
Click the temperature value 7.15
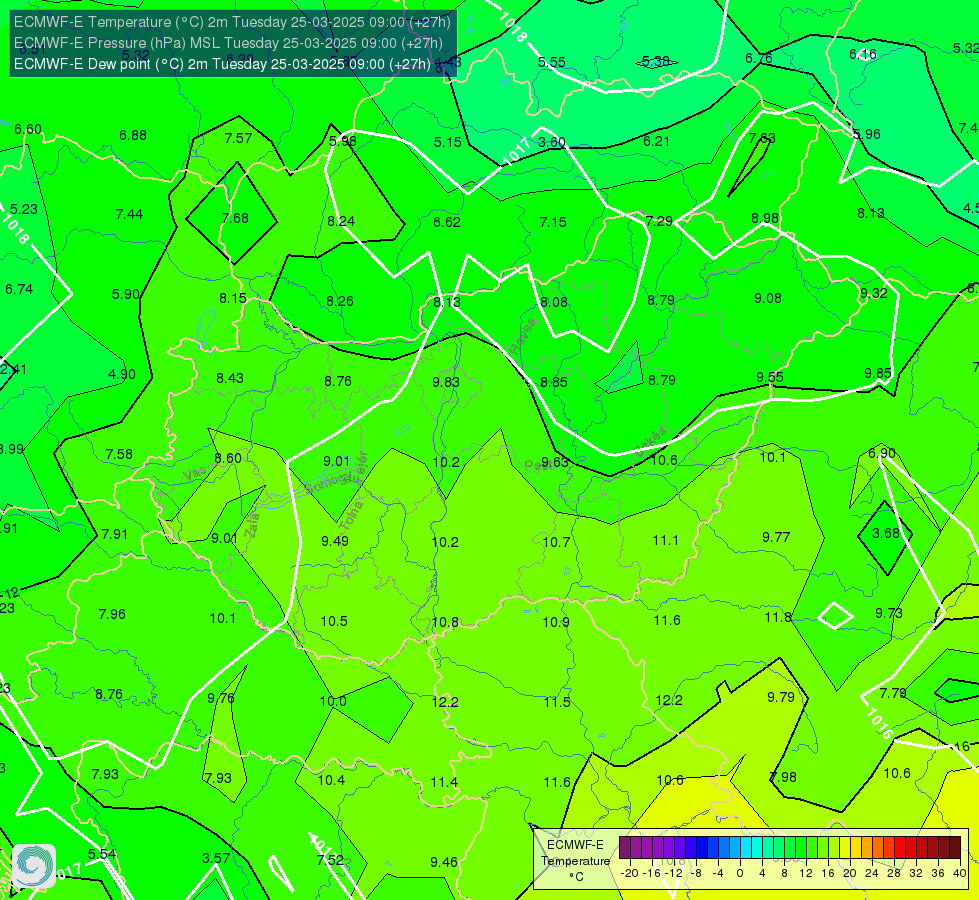coord(553,222)
